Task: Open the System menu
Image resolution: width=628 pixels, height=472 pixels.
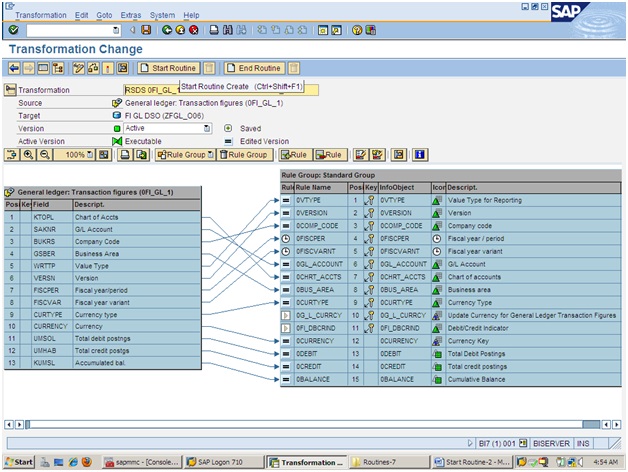Action: click(x=162, y=15)
